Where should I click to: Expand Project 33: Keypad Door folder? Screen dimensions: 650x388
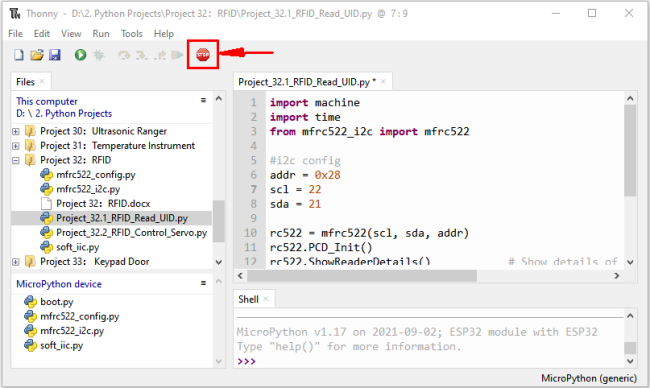16,262
